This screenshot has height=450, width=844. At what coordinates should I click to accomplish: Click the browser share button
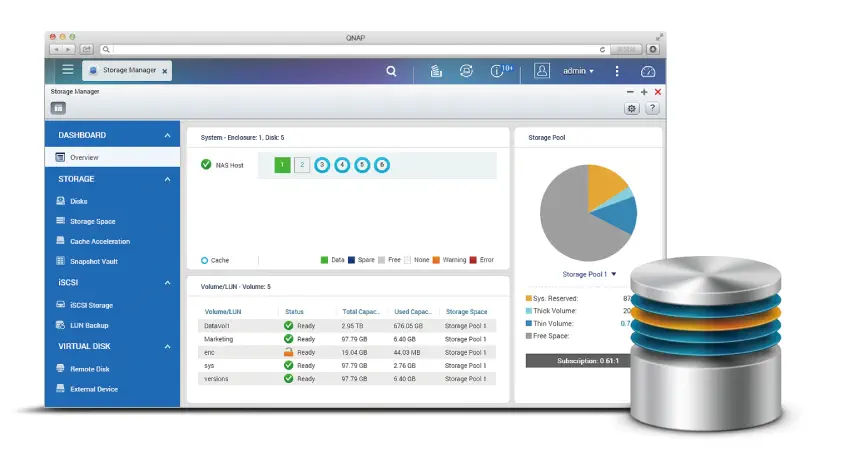pos(86,50)
